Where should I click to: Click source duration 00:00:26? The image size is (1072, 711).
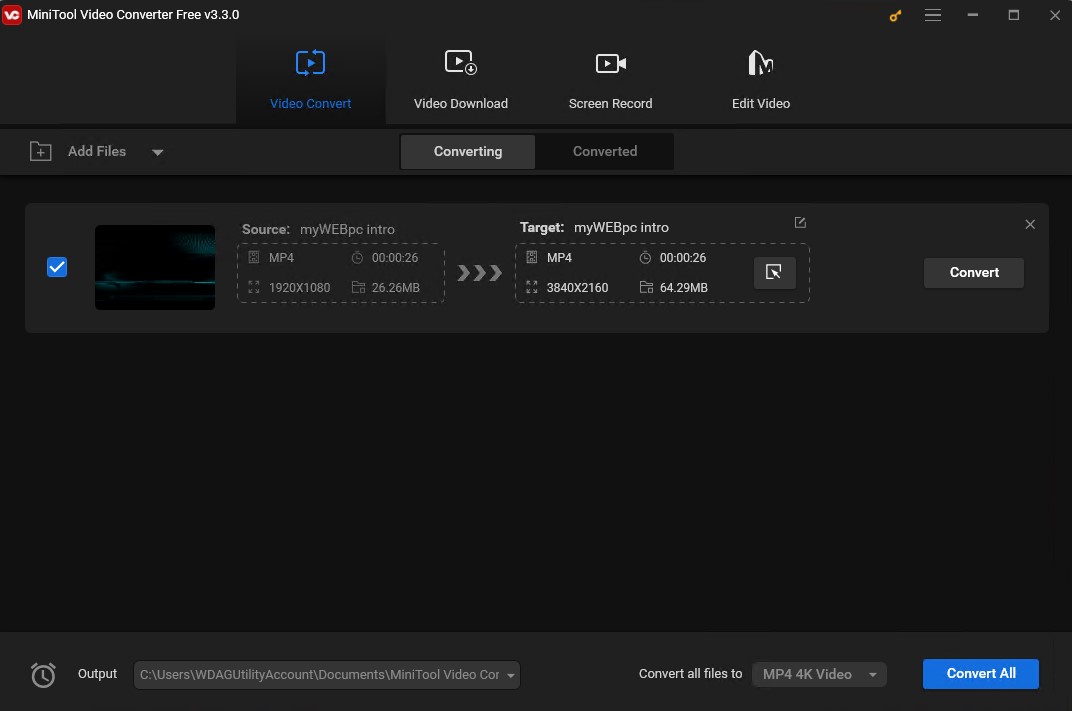click(394, 258)
